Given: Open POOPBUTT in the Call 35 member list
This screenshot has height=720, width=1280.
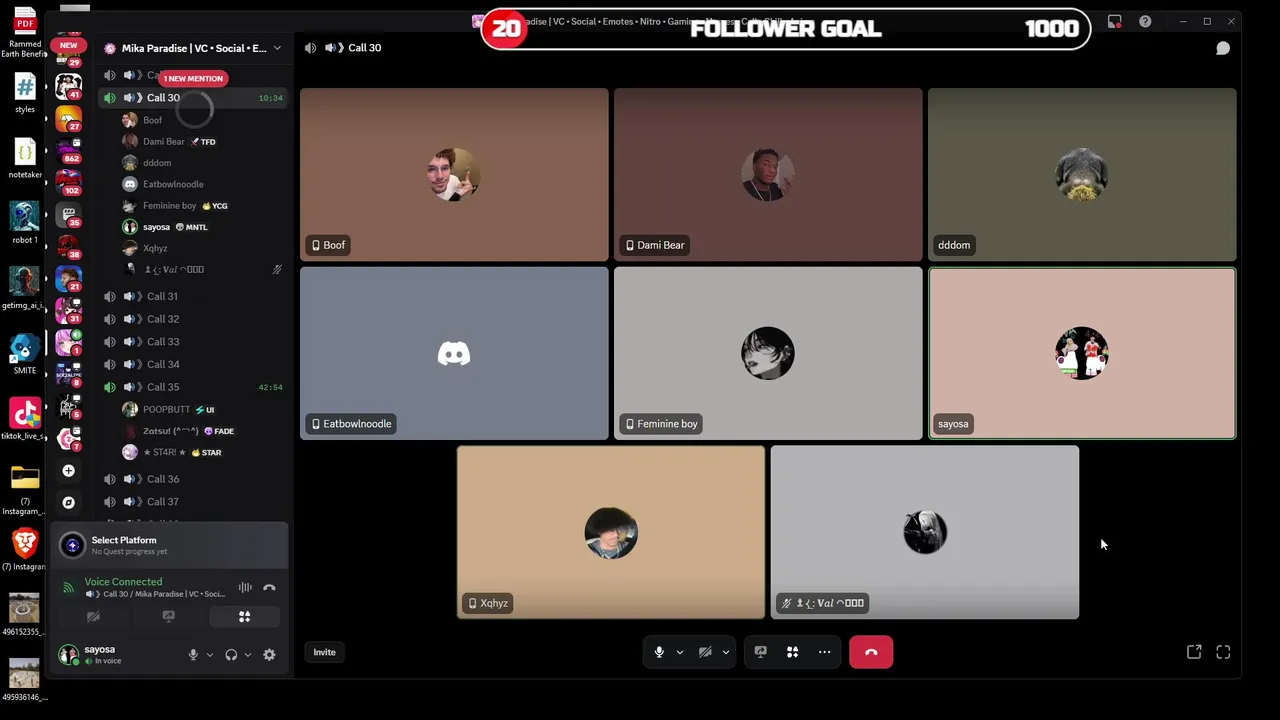Looking at the screenshot, I should tap(202, 409).
